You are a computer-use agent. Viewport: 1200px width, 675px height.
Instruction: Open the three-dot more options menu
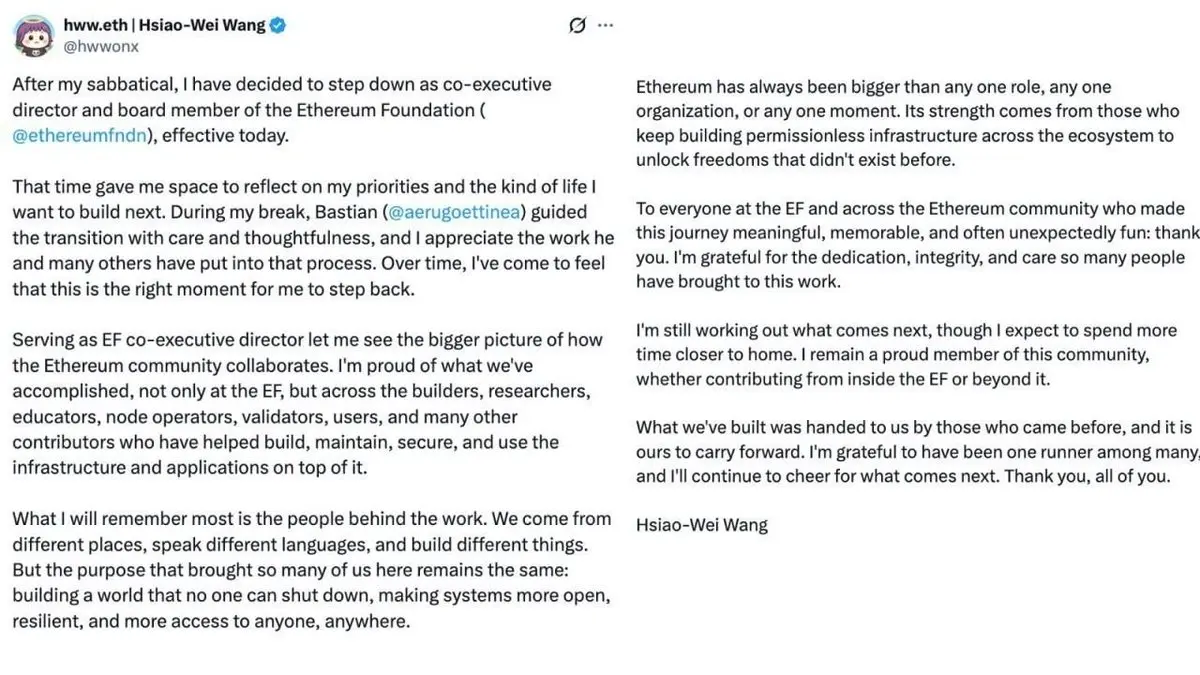point(606,26)
